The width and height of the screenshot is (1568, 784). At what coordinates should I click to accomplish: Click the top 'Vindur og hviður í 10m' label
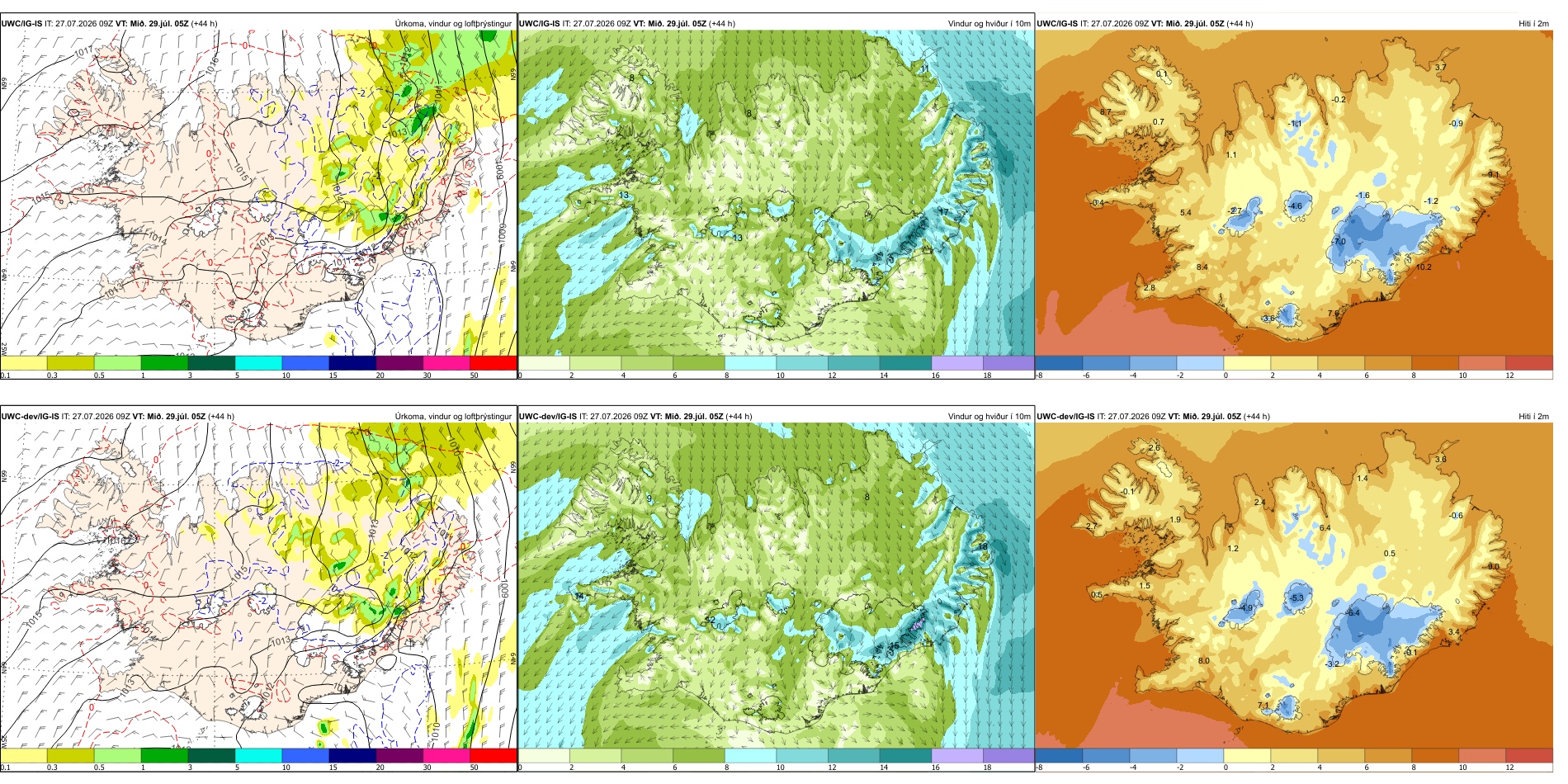tap(989, 24)
